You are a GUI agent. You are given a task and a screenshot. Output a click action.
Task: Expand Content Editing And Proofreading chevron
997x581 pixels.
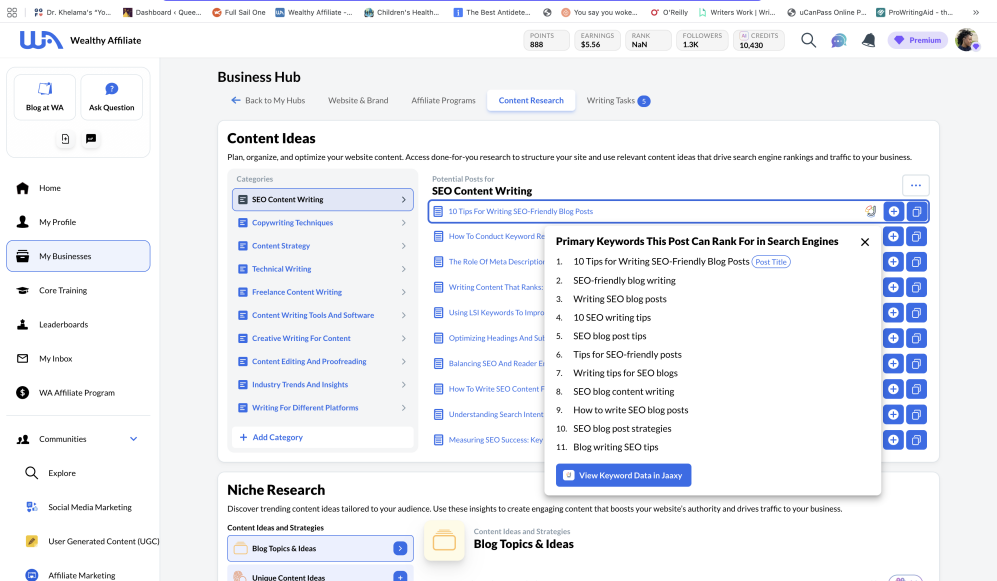(x=404, y=362)
